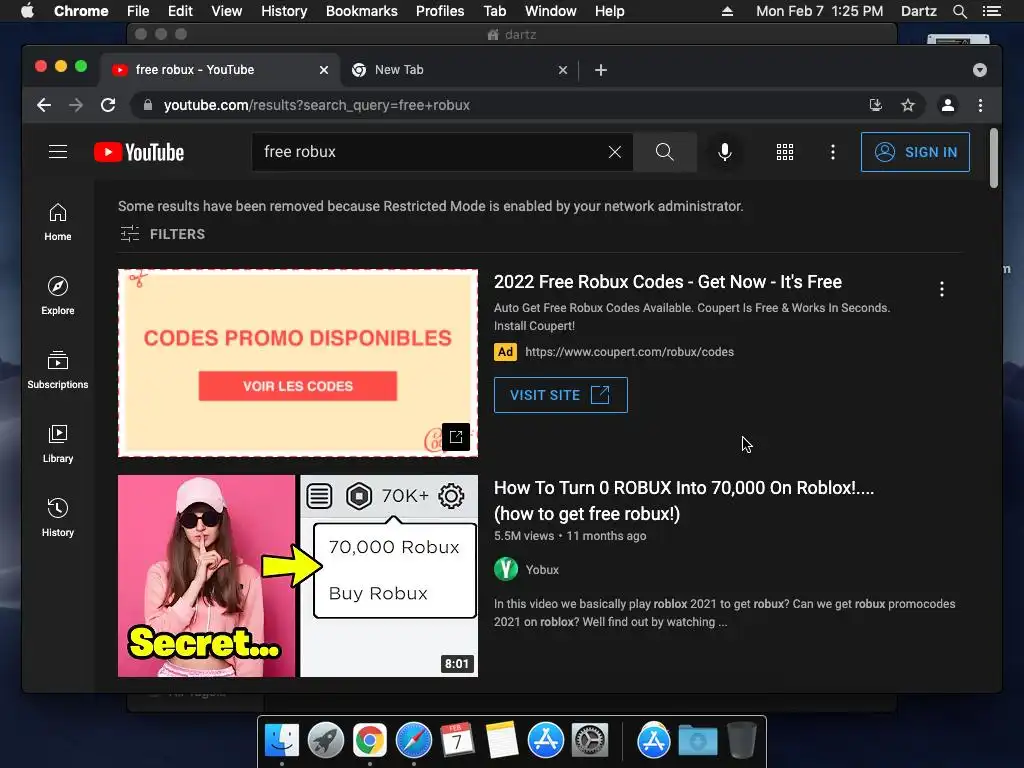
Task: Click the SIGN IN button
Action: click(x=915, y=152)
